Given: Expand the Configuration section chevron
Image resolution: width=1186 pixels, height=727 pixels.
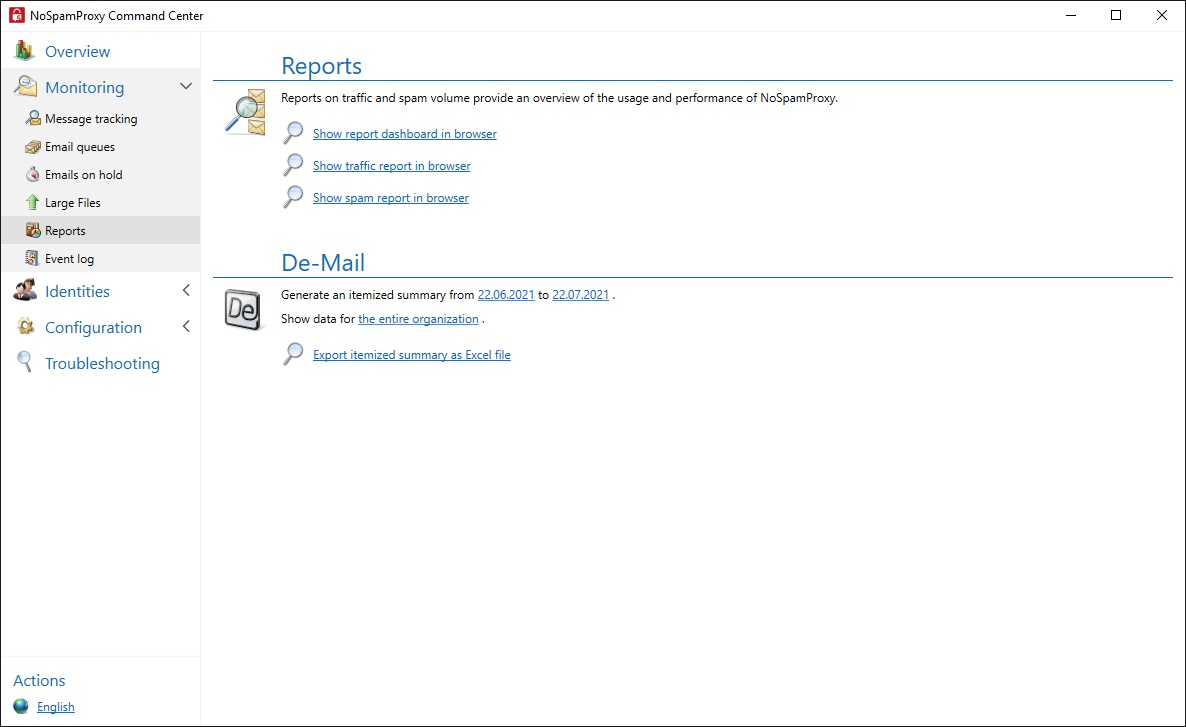Looking at the screenshot, I should [186, 326].
